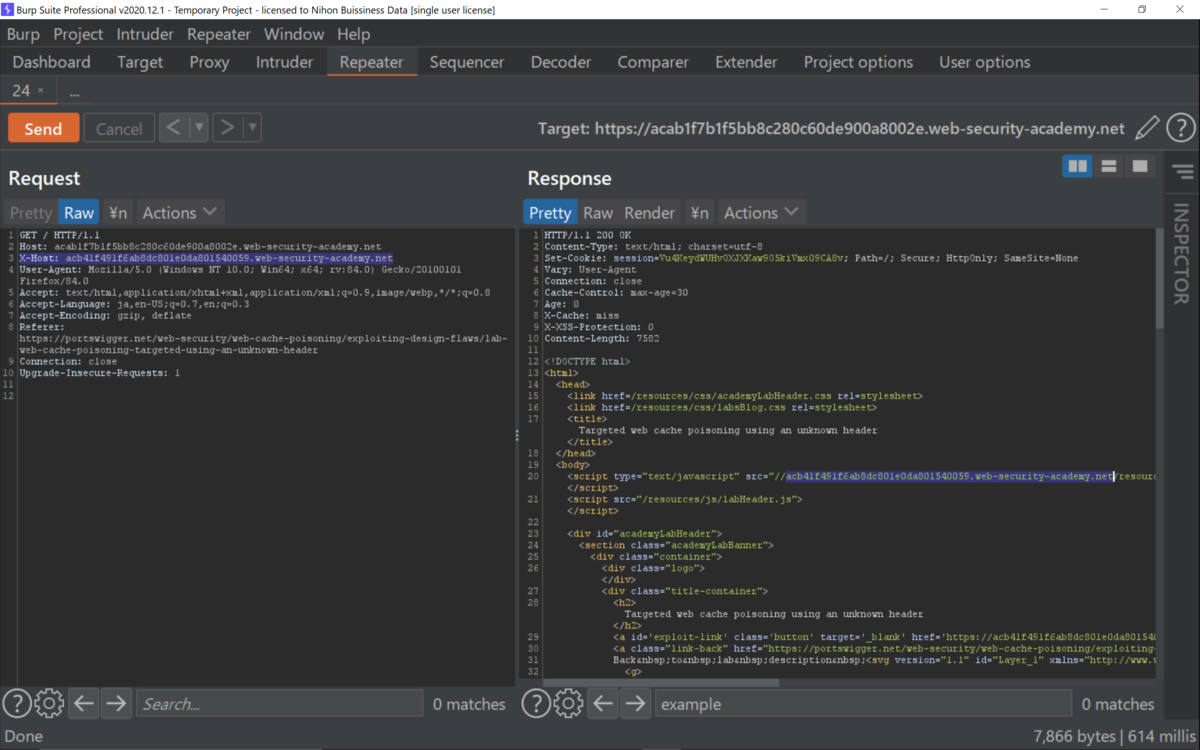
Task: Switch to the Comparer tab
Action: (x=653, y=62)
